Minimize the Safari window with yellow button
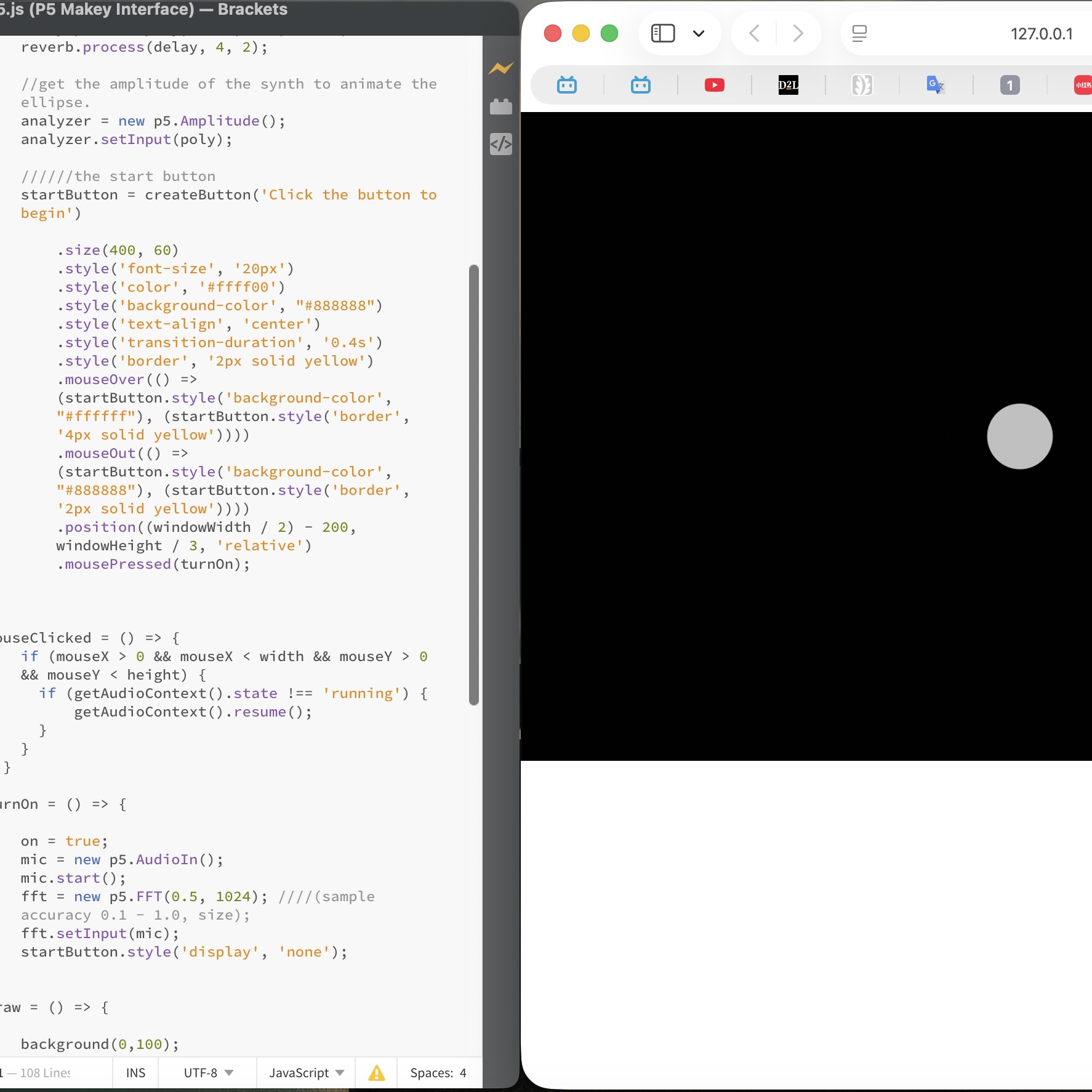 (x=581, y=33)
